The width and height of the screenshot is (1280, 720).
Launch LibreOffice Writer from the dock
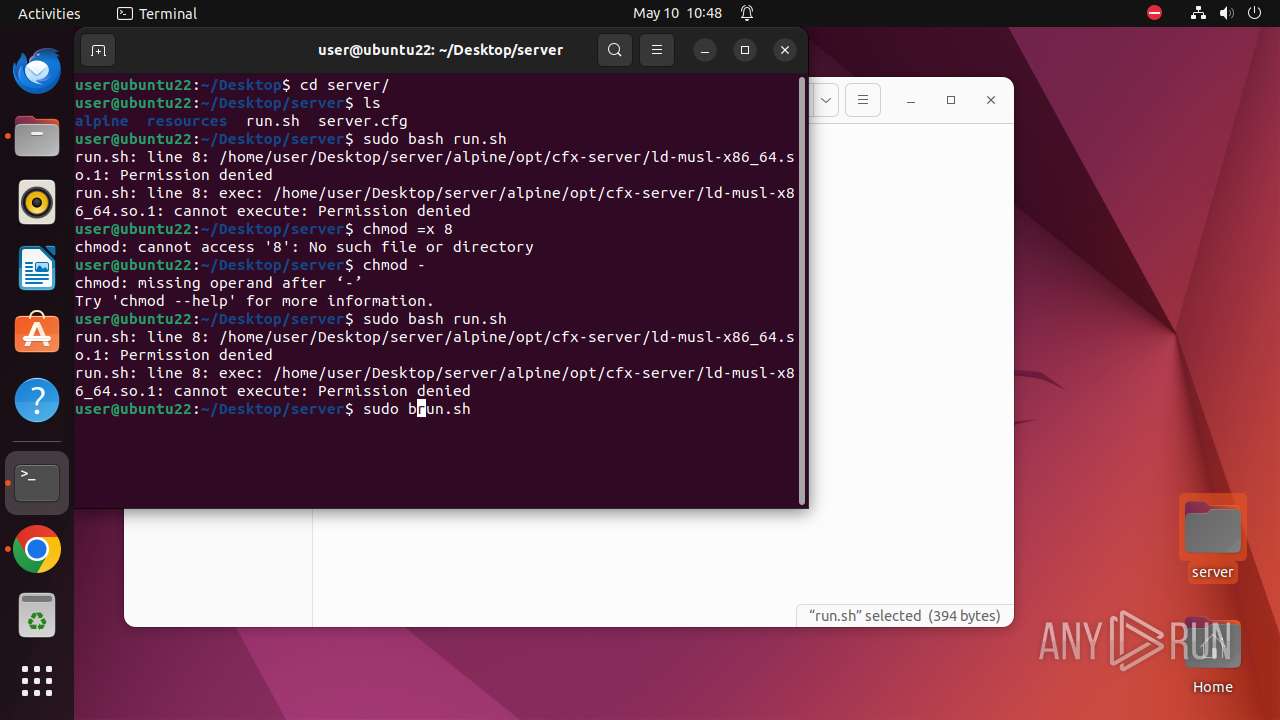click(37, 268)
